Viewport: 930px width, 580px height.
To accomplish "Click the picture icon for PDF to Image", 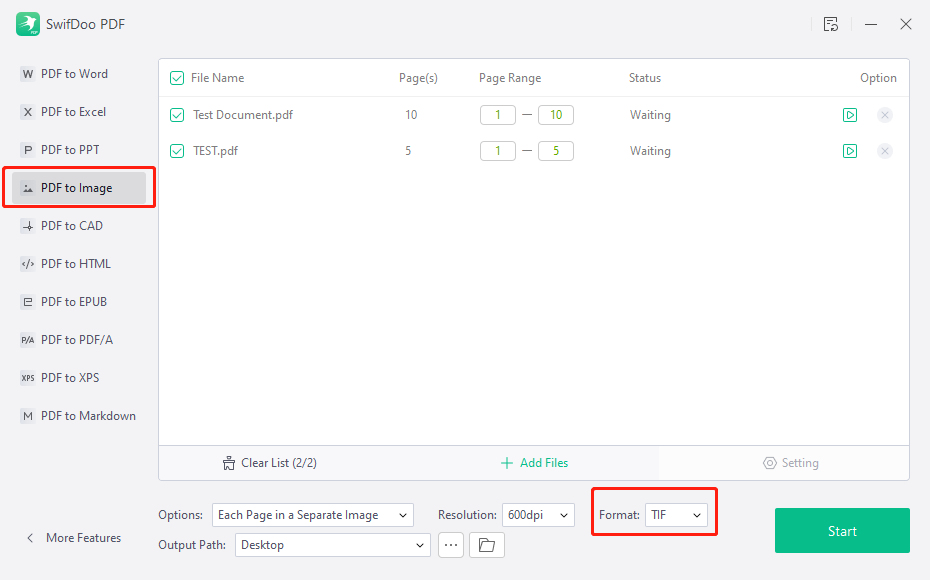I will (x=28, y=188).
